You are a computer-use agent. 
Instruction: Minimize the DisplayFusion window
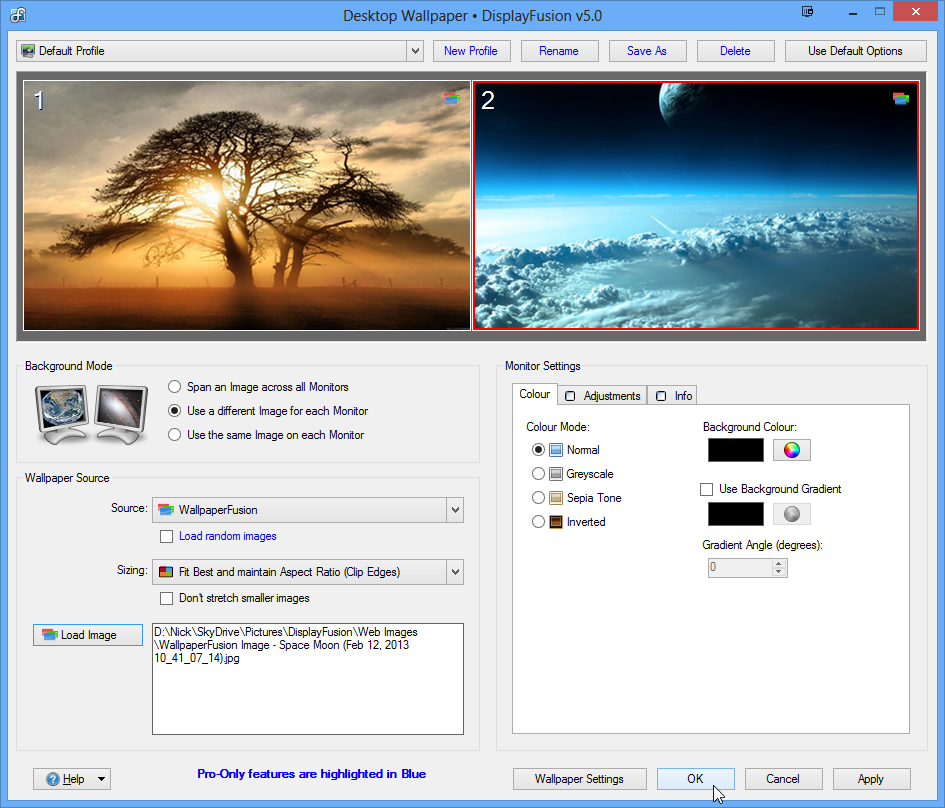click(852, 12)
